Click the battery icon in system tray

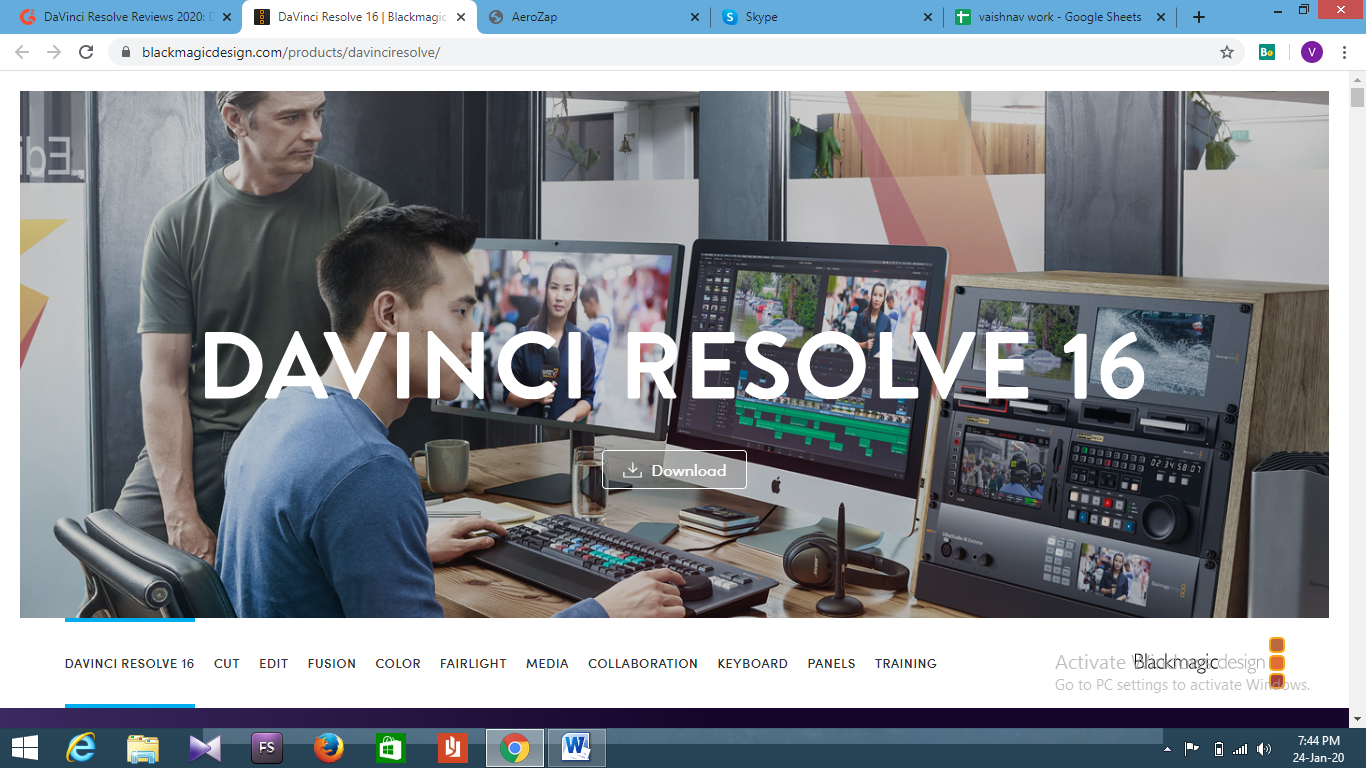(x=1218, y=749)
